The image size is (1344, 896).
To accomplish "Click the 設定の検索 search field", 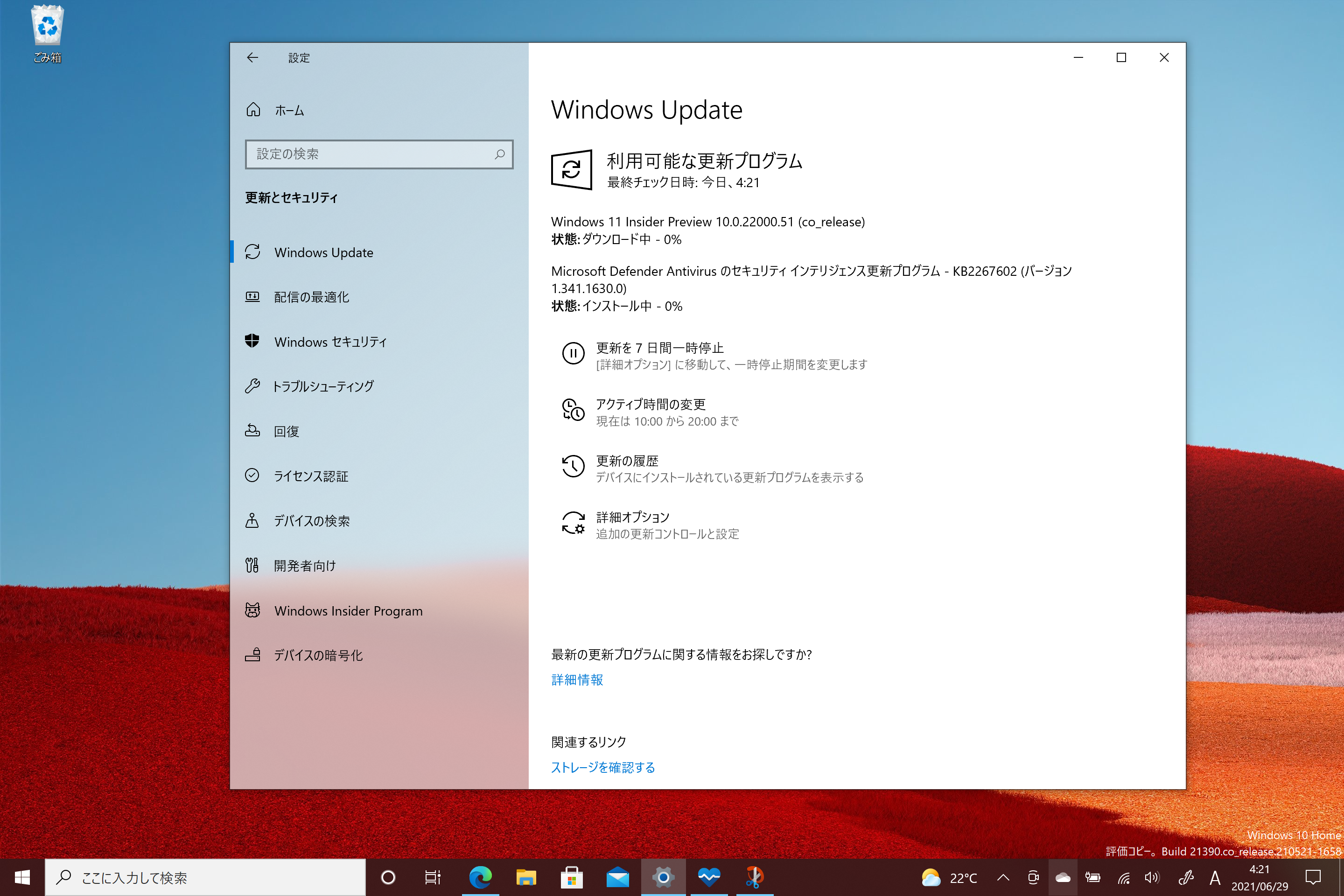I will click(x=379, y=154).
